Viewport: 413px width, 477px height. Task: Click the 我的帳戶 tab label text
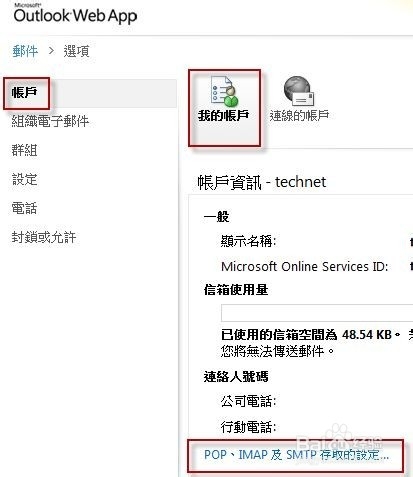click(224, 116)
